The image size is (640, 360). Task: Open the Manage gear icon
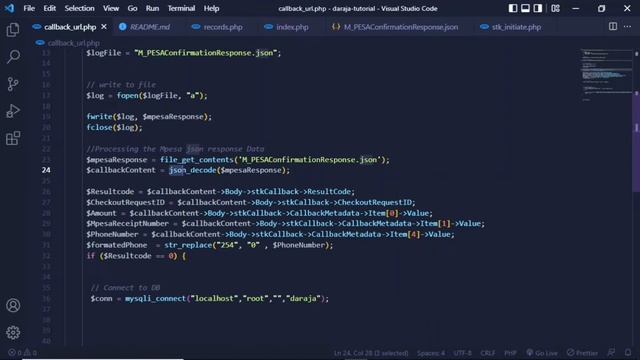[13, 333]
